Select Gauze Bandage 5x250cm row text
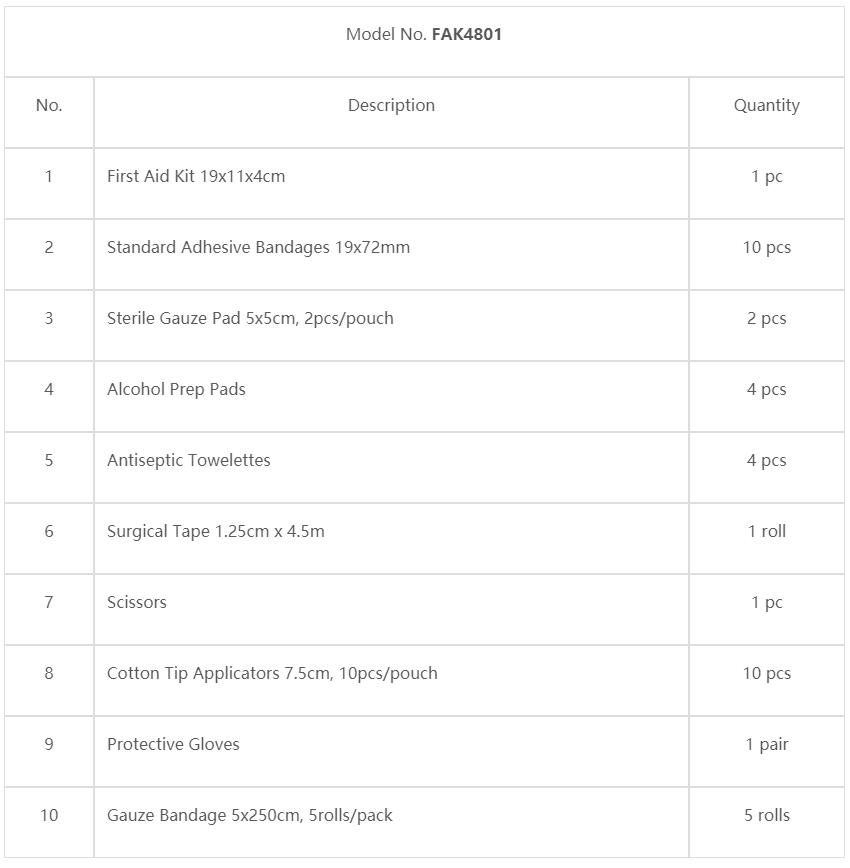This screenshot has width=850, height=868. 249,815
